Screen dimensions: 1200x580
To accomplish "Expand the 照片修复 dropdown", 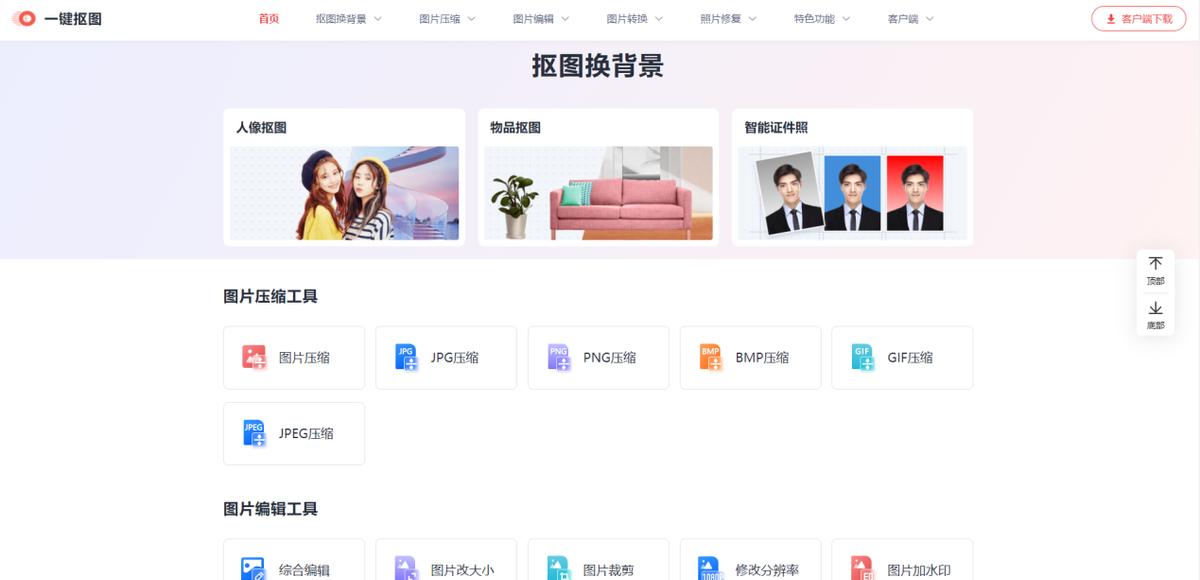I will coord(721,18).
